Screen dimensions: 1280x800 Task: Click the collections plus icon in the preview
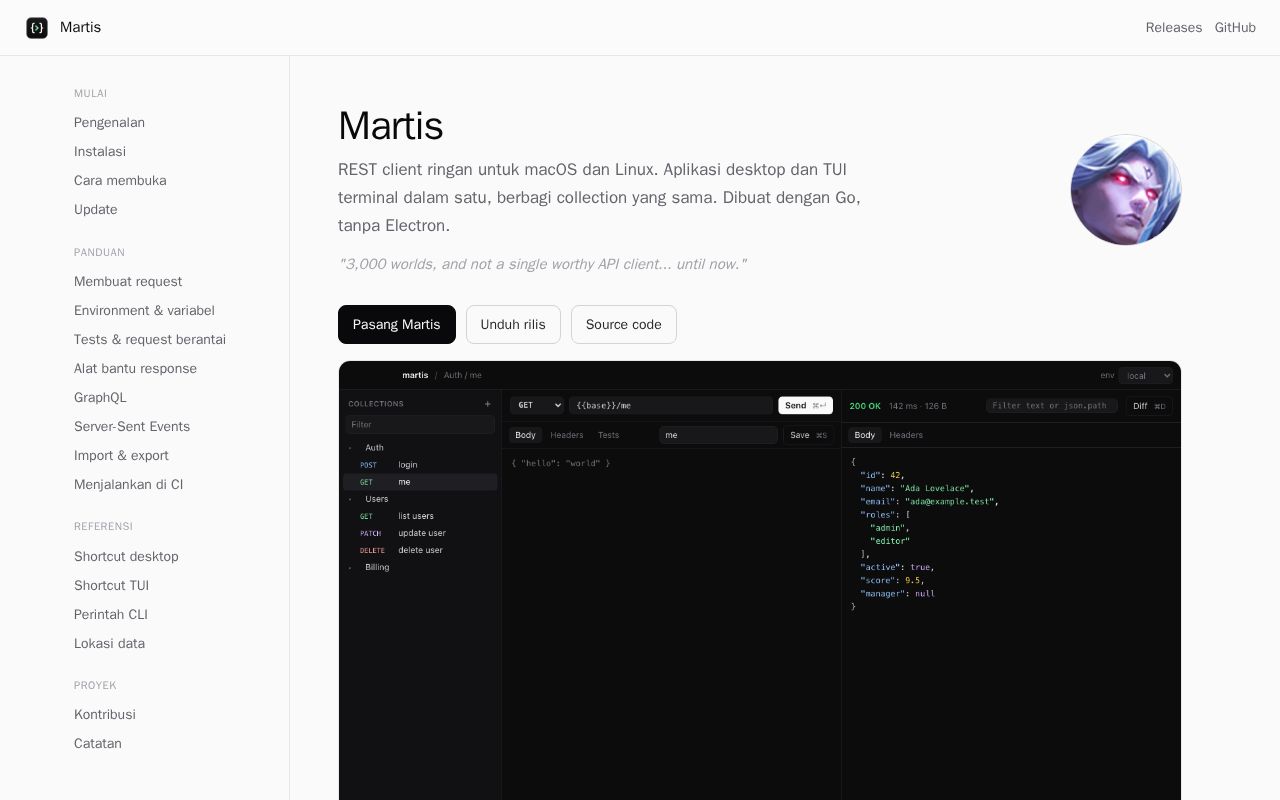[488, 404]
